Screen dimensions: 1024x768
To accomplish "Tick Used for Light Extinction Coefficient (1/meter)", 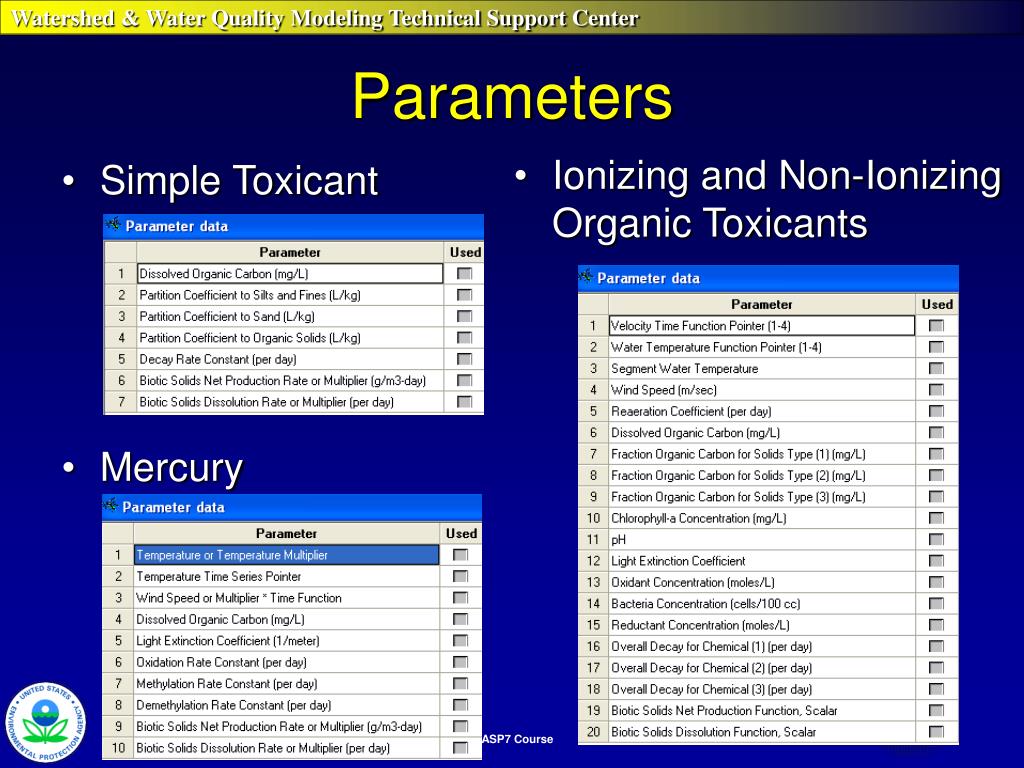I will (x=460, y=640).
